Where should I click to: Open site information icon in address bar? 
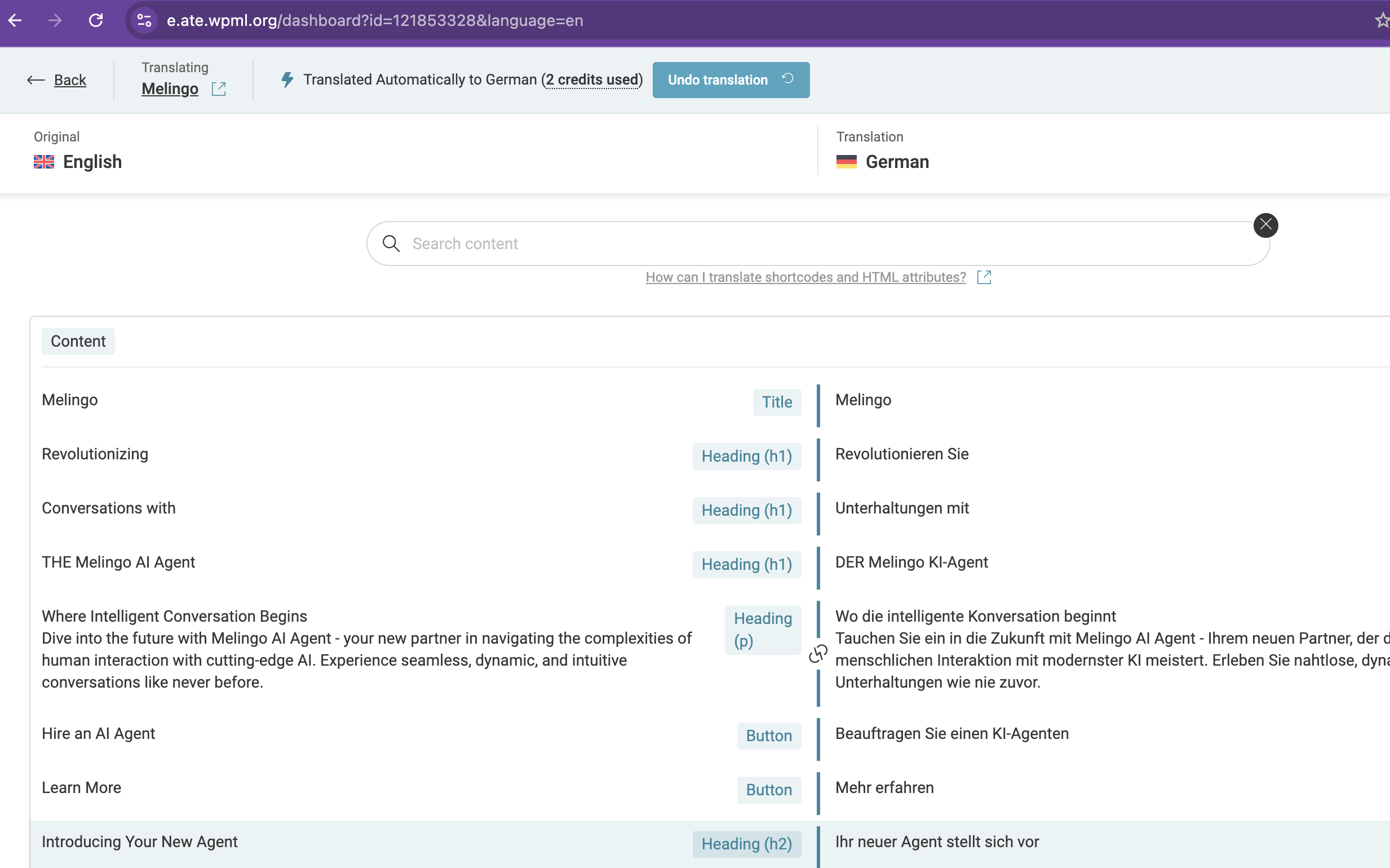pyautogui.click(x=144, y=21)
